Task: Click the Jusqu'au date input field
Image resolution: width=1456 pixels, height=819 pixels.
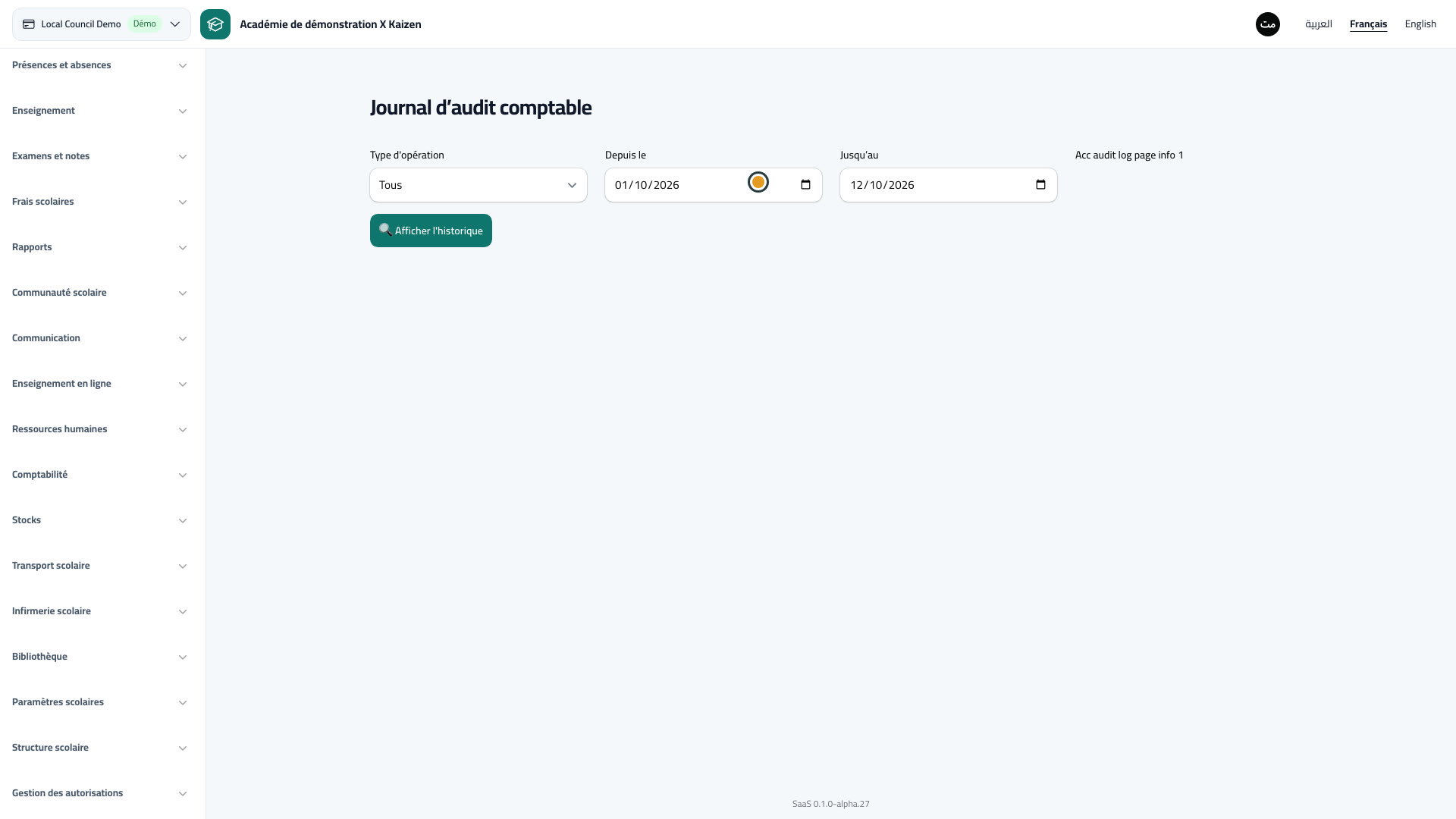Action: [949, 185]
